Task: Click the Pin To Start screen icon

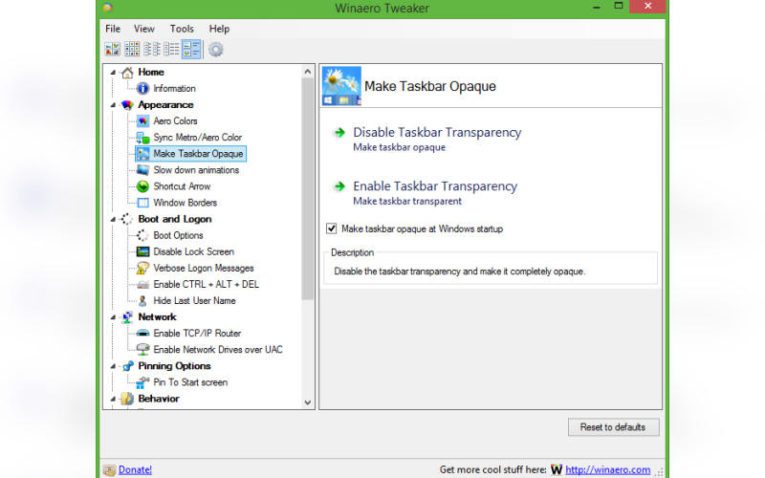Action: pos(142,382)
